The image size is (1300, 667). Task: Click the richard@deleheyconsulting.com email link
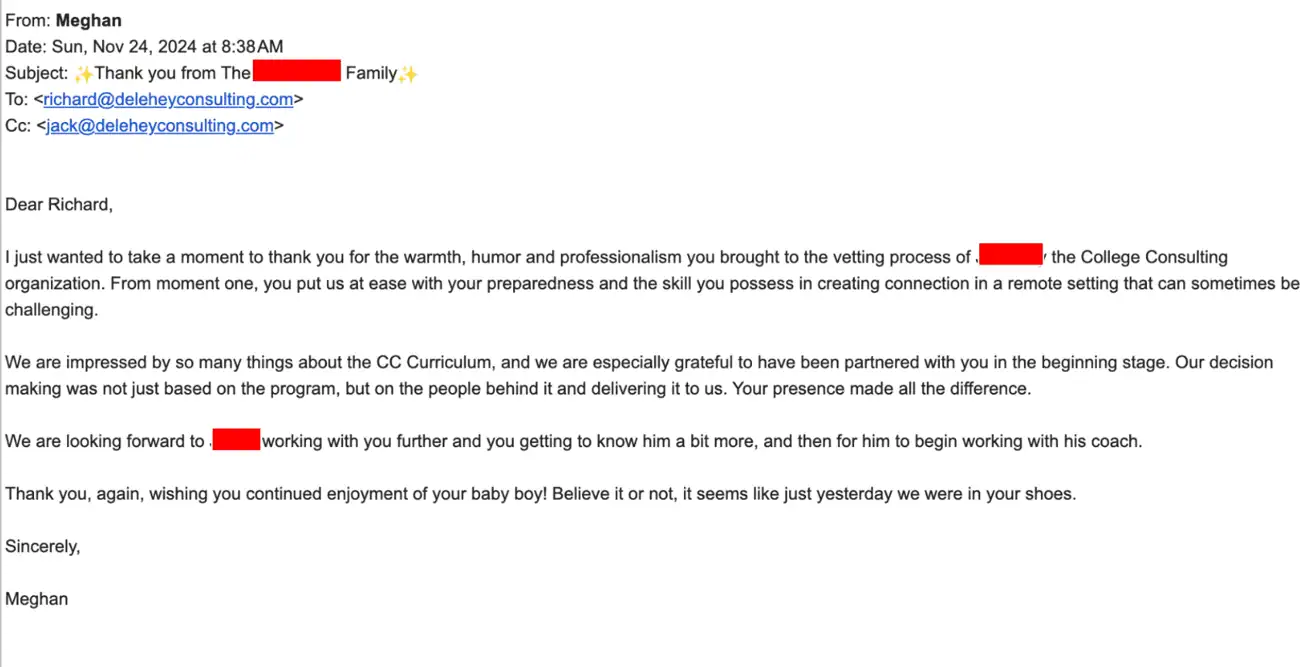168,99
